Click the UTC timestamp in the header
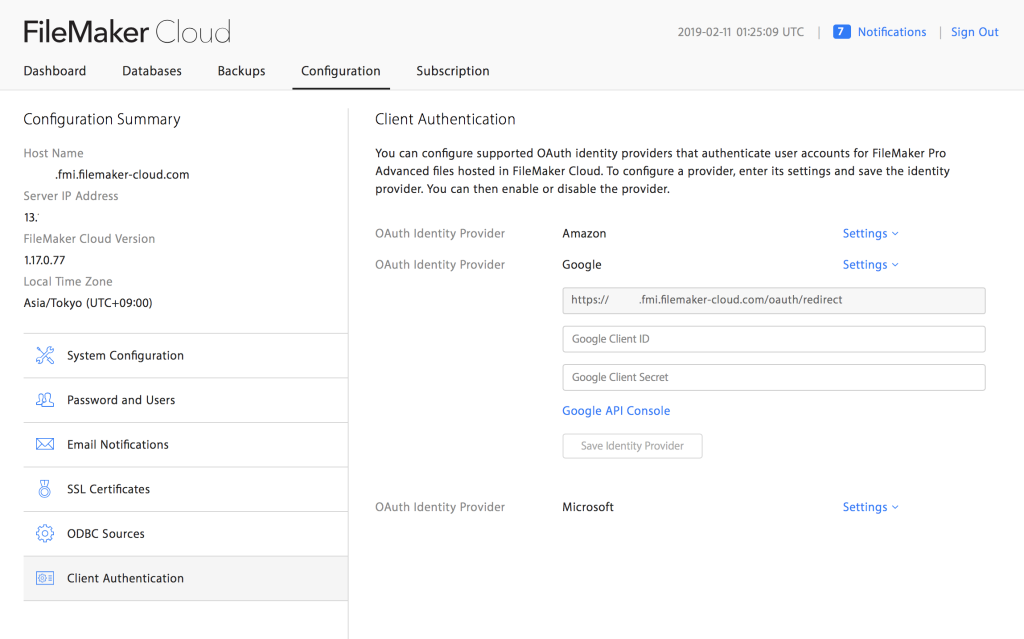Screen dimensions: 1024x639 pyautogui.click(x=741, y=31)
